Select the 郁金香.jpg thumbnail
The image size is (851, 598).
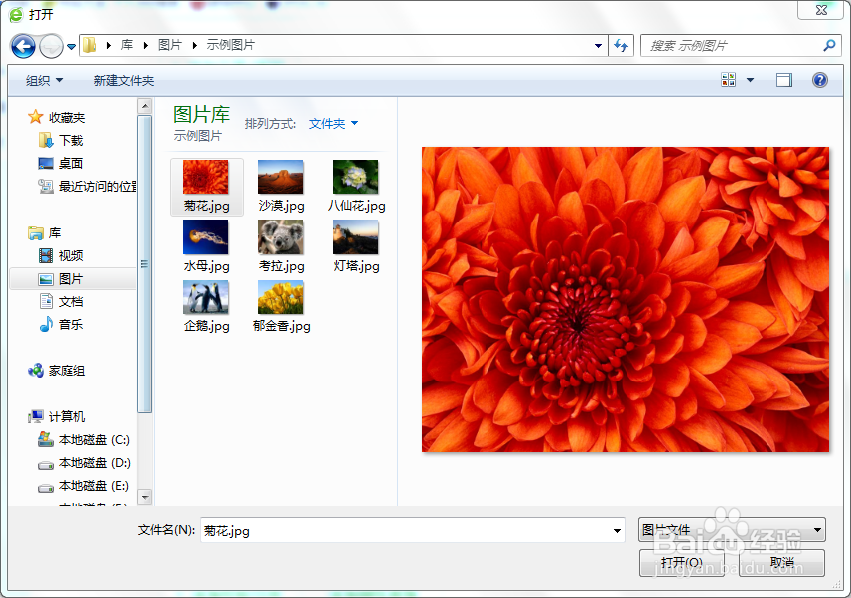click(281, 307)
